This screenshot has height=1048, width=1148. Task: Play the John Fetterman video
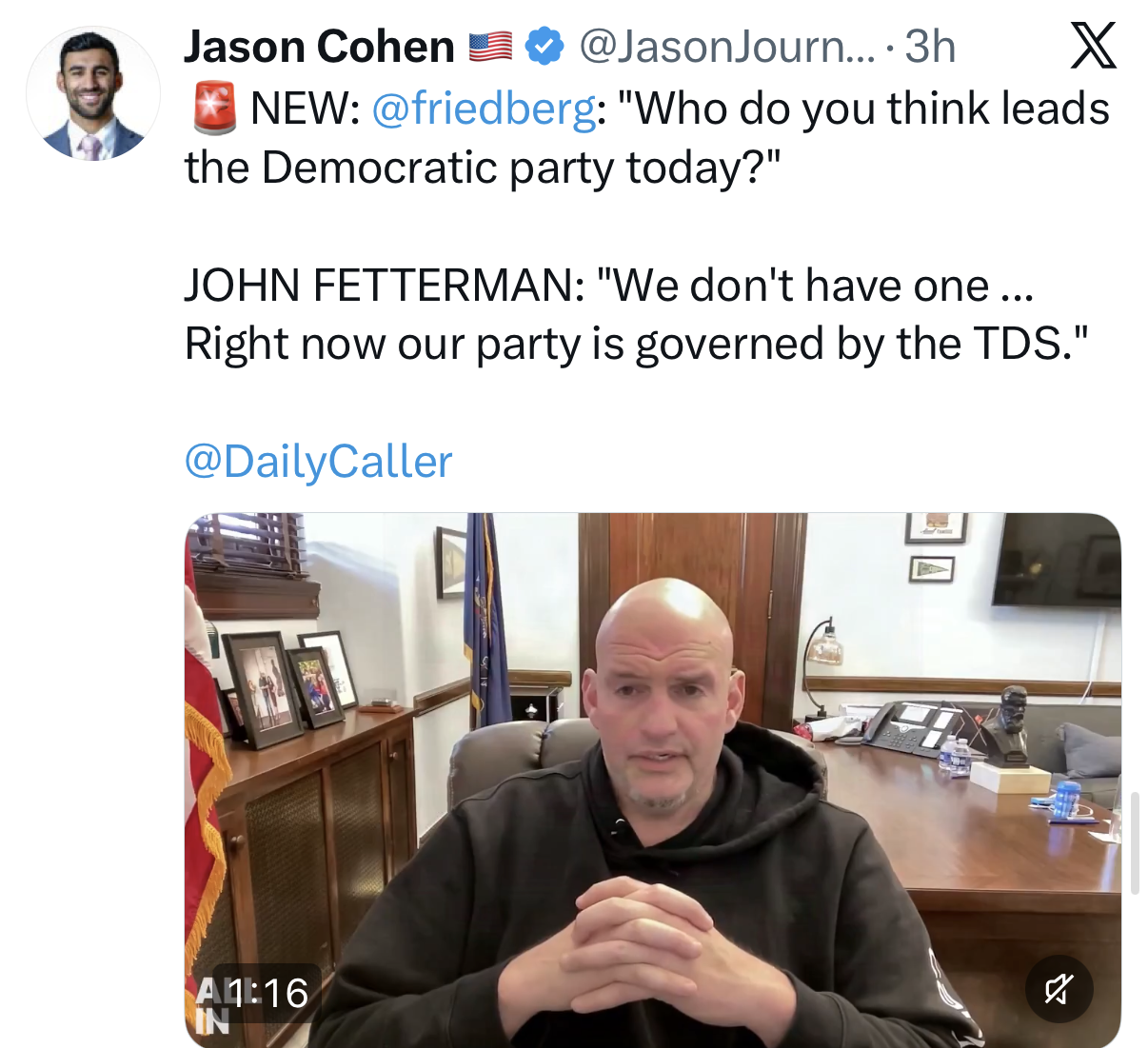click(x=652, y=780)
